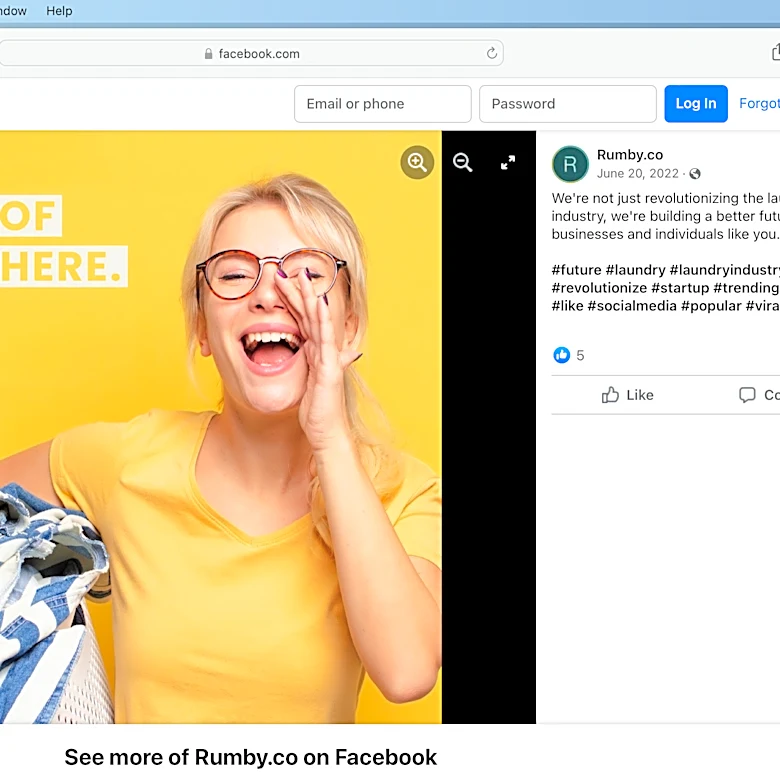Image resolution: width=780 pixels, height=780 pixels.
Task: Zoom out of the photo
Action: (x=463, y=162)
